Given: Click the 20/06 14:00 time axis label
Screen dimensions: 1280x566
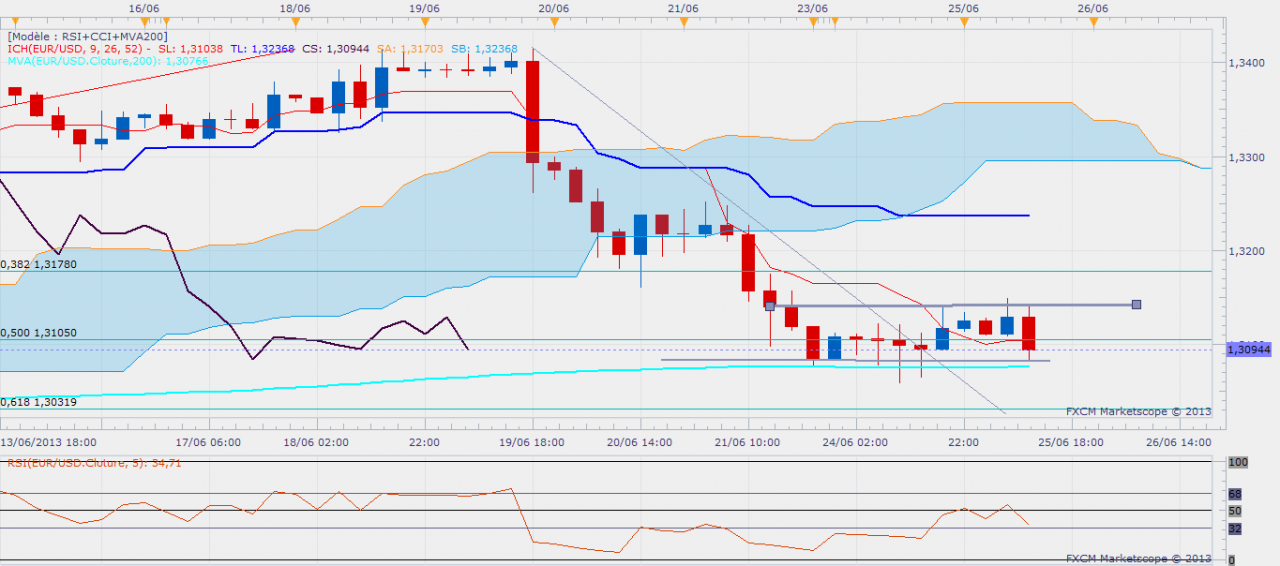Looking at the screenshot, I should pyautogui.click(x=638, y=441).
